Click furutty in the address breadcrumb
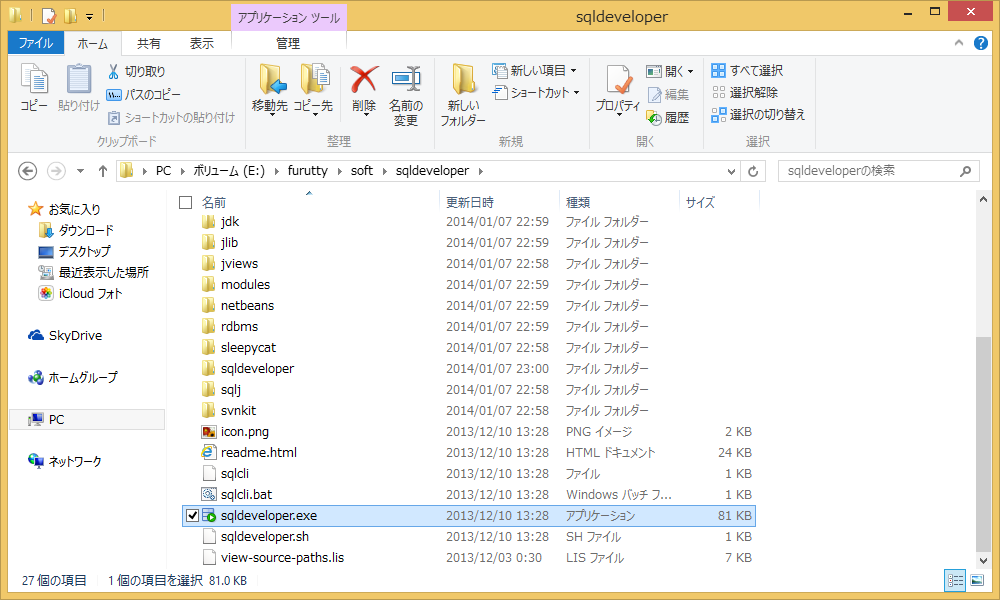 click(x=307, y=171)
